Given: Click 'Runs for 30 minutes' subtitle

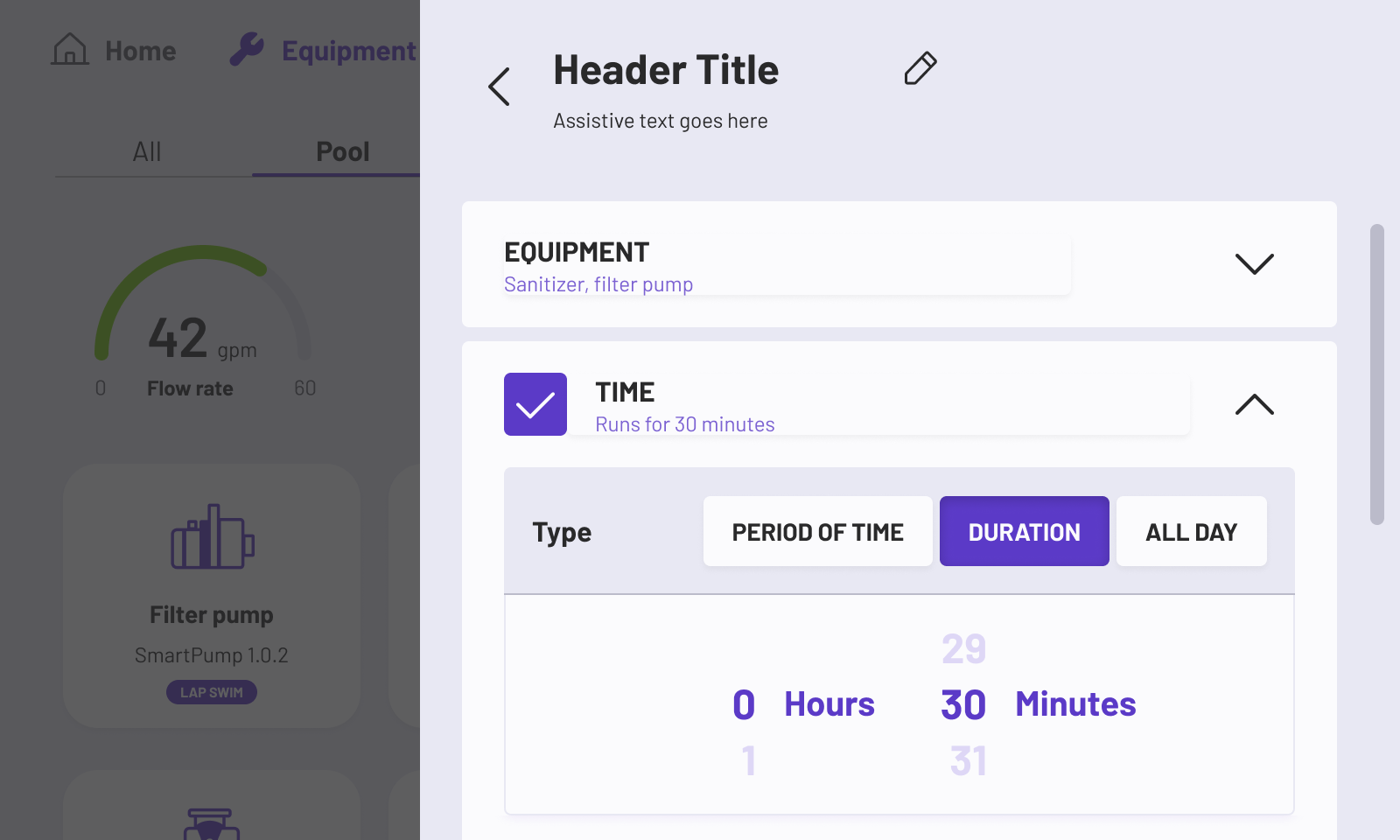Looking at the screenshot, I should [685, 424].
